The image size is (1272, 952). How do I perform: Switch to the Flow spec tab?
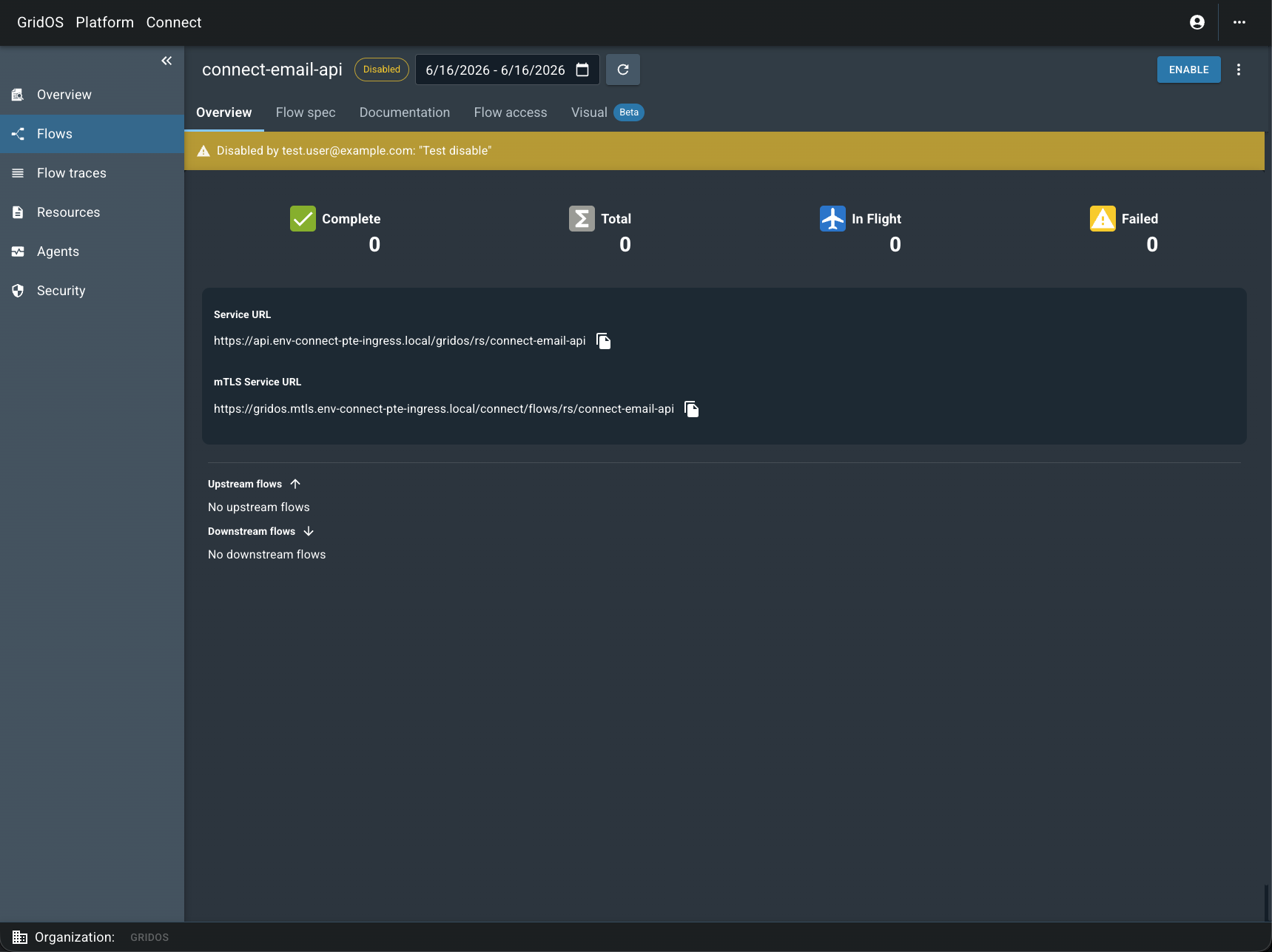(x=306, y=112)
